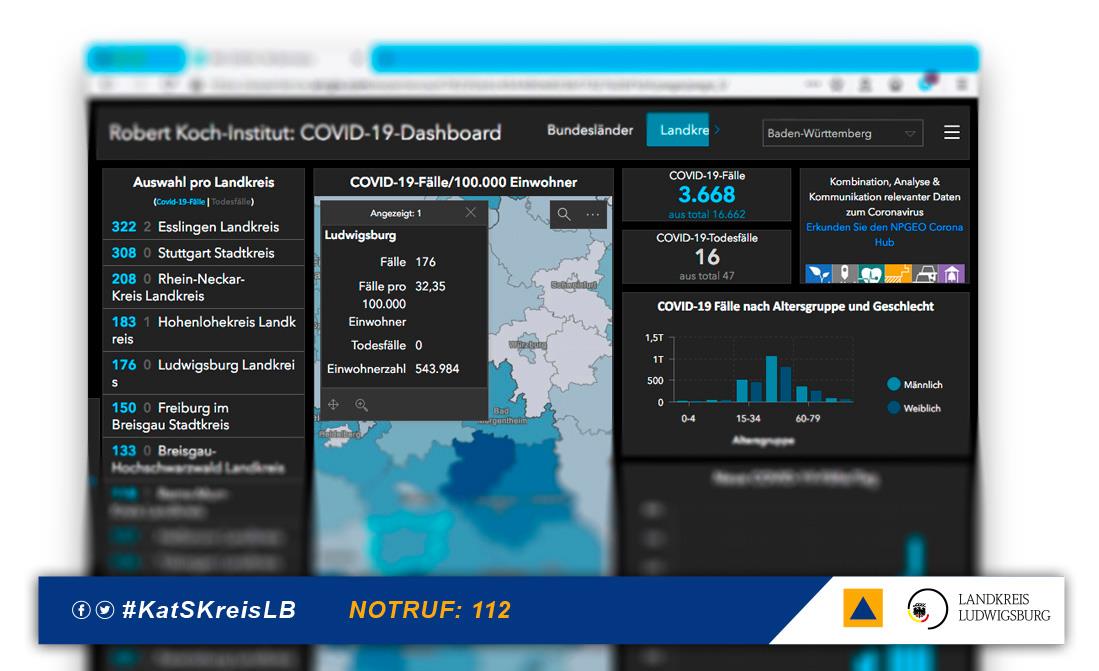Click the 'NOTRUF: 112' text

coord(430,610)
